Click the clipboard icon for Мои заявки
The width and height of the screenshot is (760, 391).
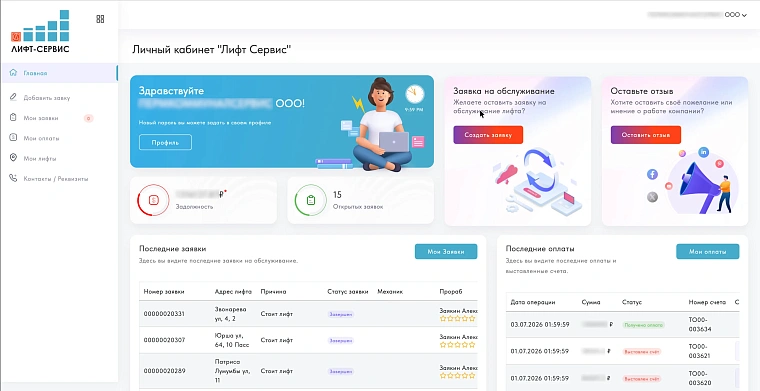14,118
